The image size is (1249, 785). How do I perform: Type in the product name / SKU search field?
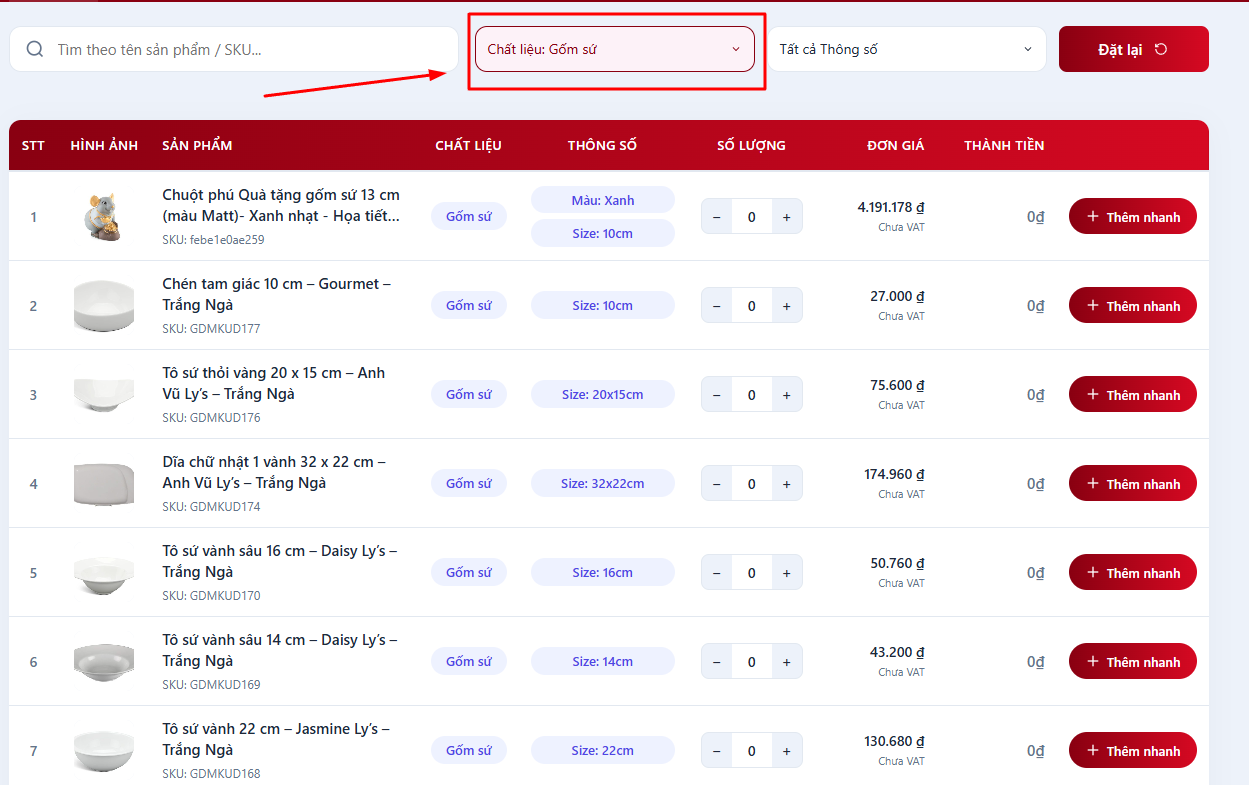click(250, 49)
